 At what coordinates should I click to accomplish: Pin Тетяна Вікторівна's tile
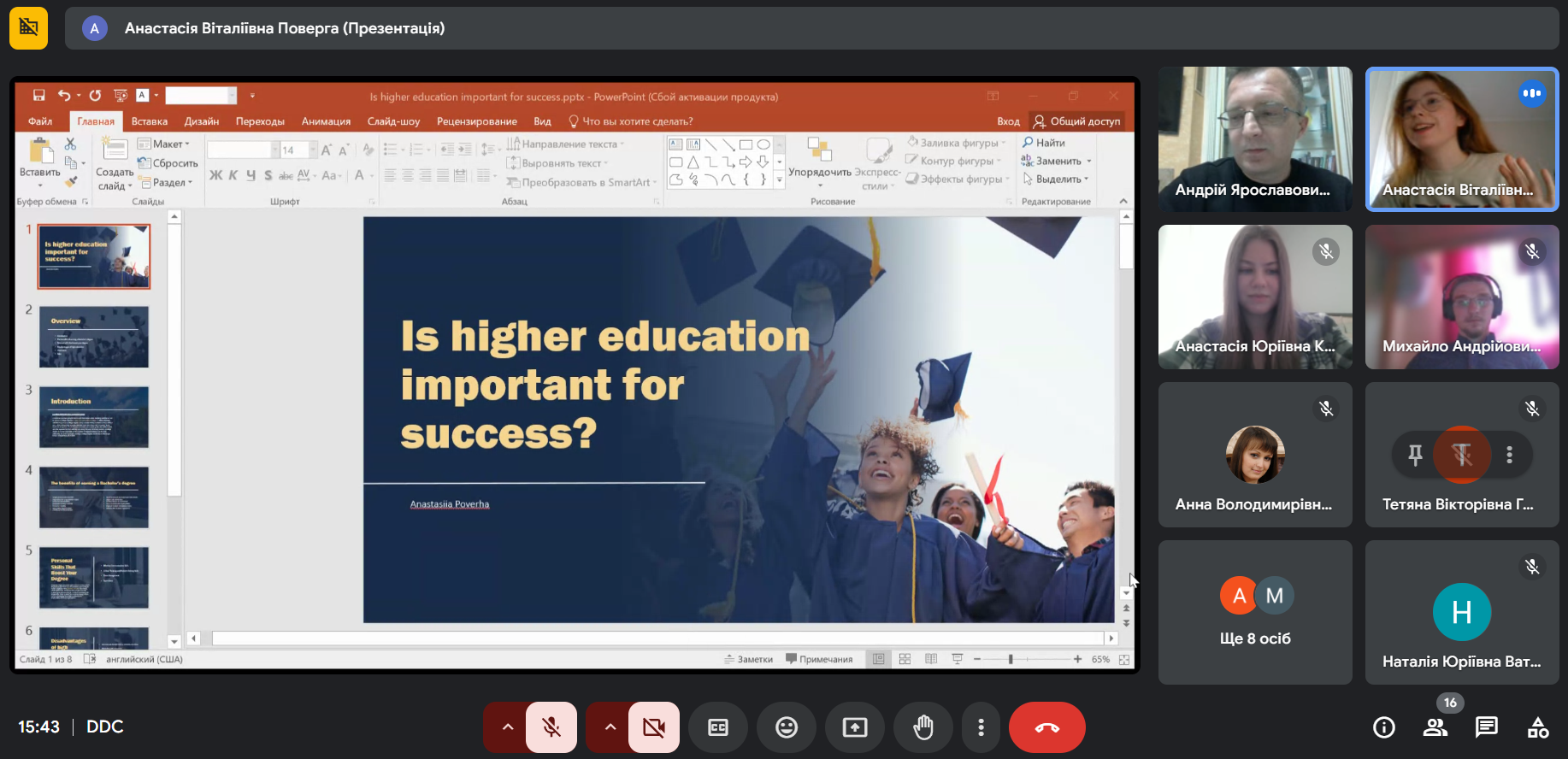[1415, 455]
